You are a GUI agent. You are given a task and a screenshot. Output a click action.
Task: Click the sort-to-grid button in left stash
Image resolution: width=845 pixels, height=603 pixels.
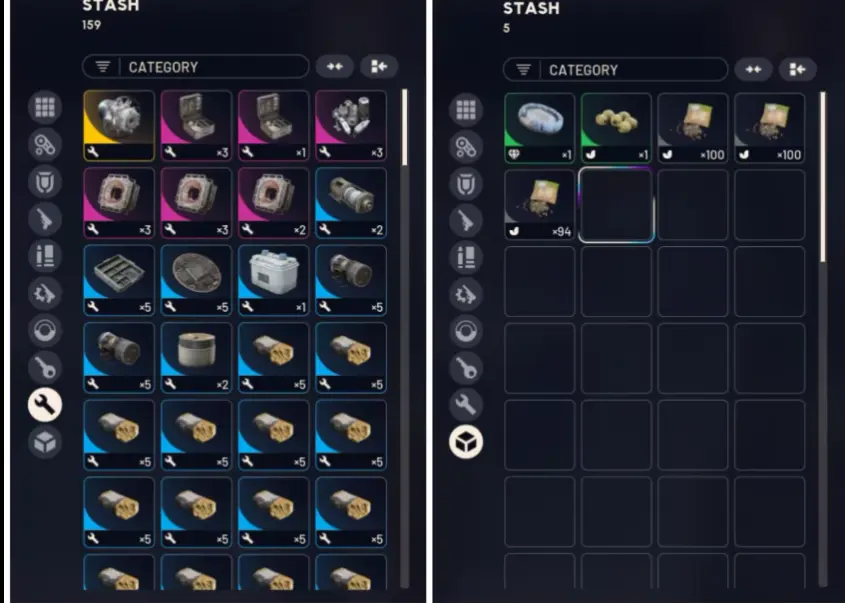[x=378, y=66]
